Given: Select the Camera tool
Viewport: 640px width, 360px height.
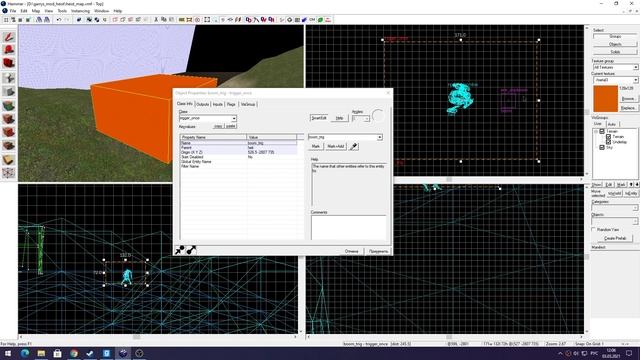Looking at the screenshot, I should tap(9, 63).
